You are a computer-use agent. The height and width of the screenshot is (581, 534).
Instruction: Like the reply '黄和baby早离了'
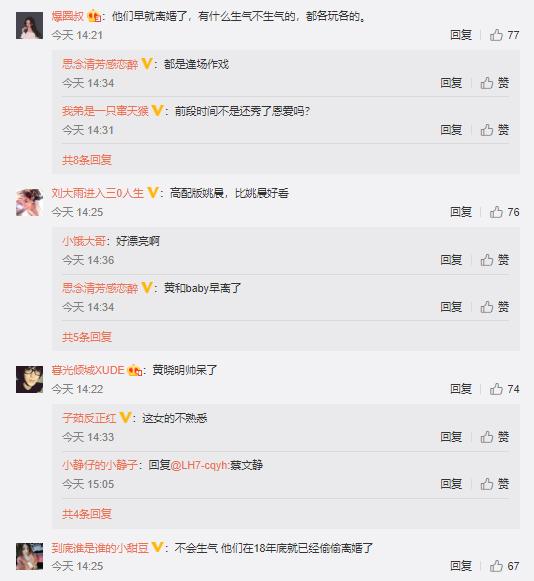[495, 307]
